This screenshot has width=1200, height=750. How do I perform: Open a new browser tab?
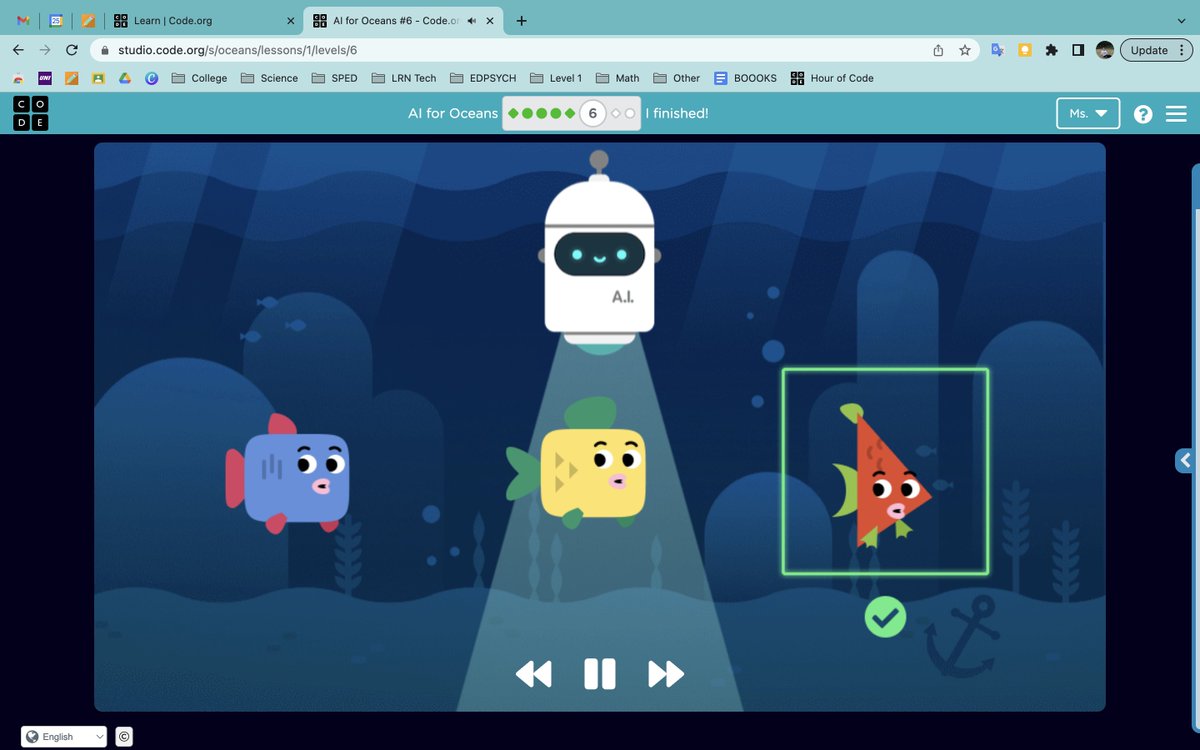pyautogui.click(x=521, y=20)
